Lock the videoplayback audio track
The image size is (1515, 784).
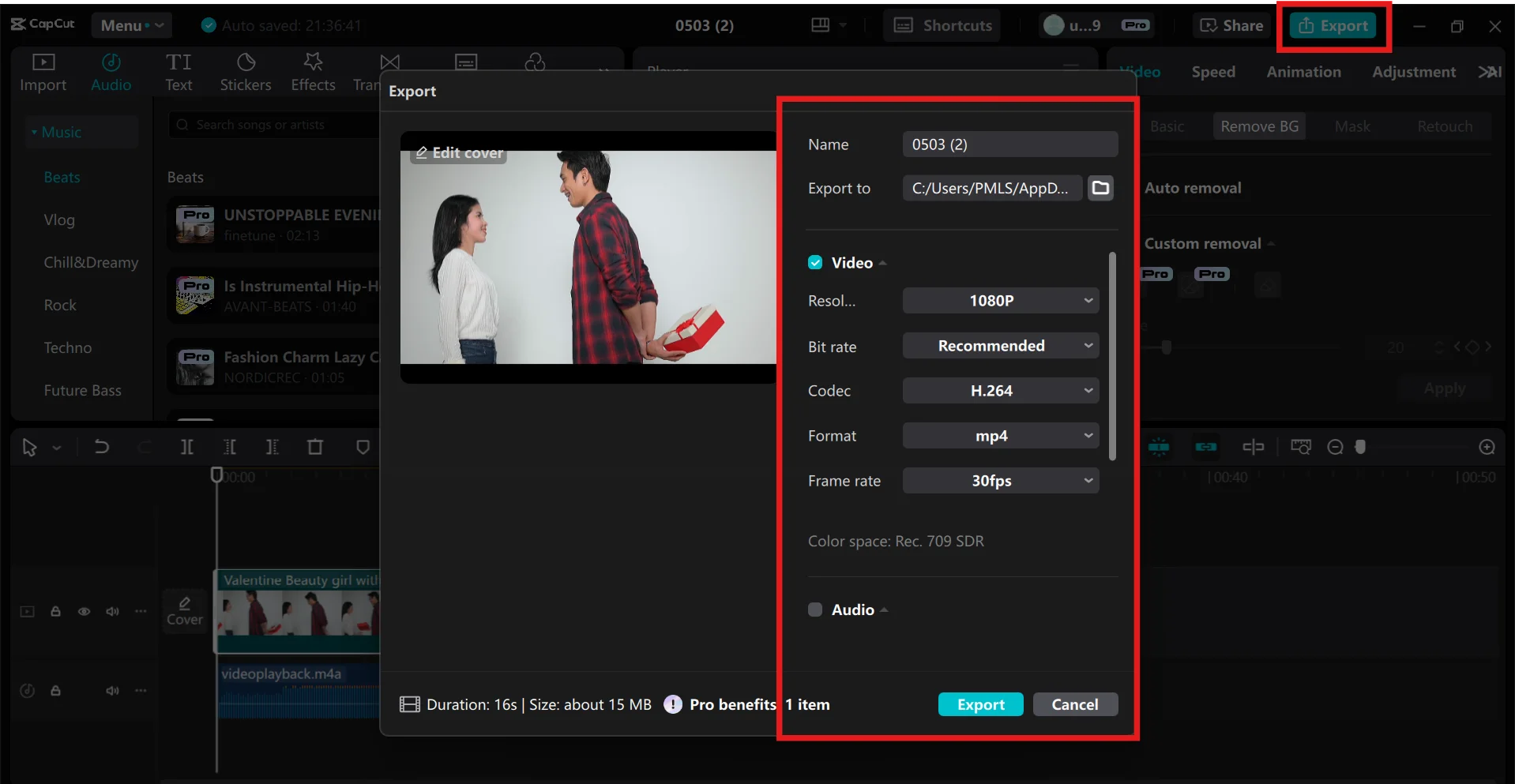[55, 690]
